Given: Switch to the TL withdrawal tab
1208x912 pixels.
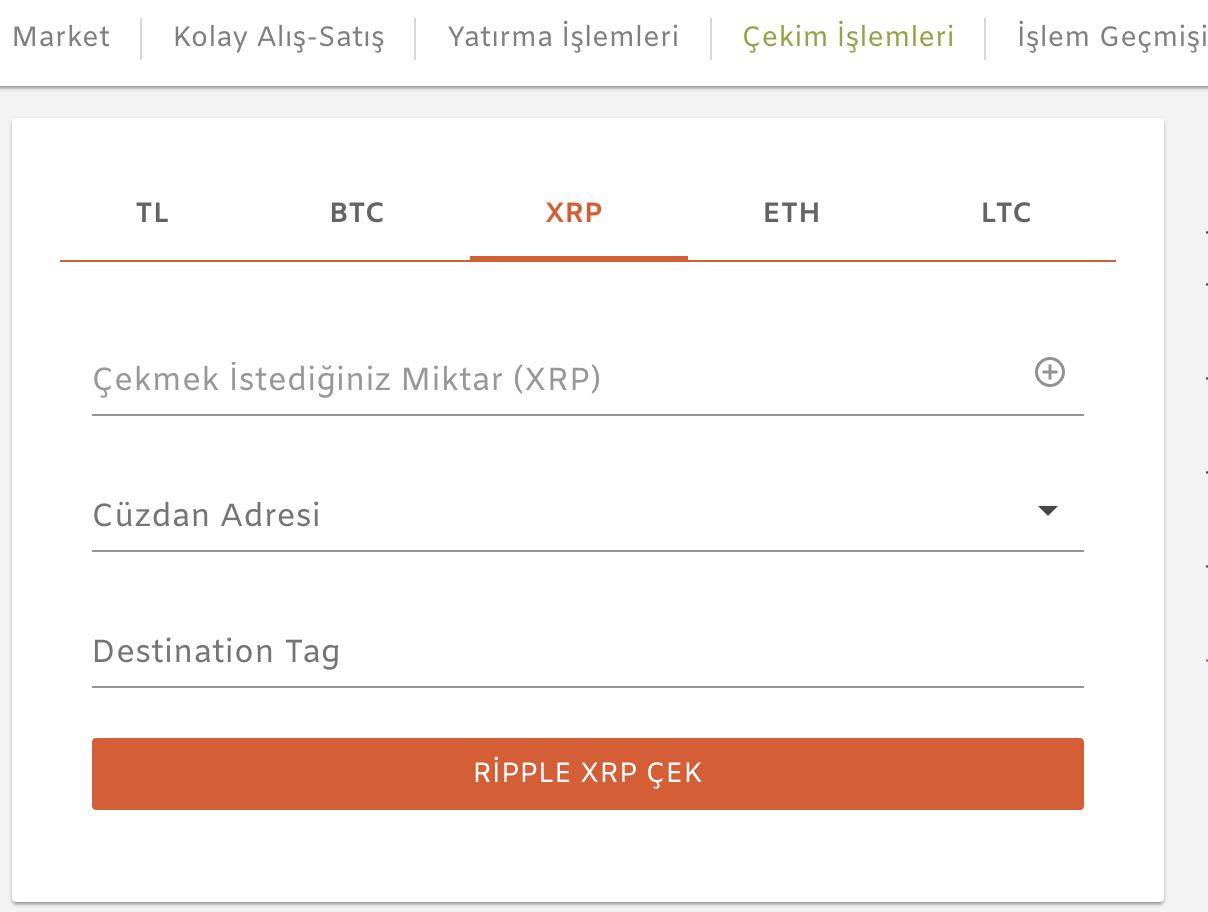Looking at the screenshot, I should point(153,213).
